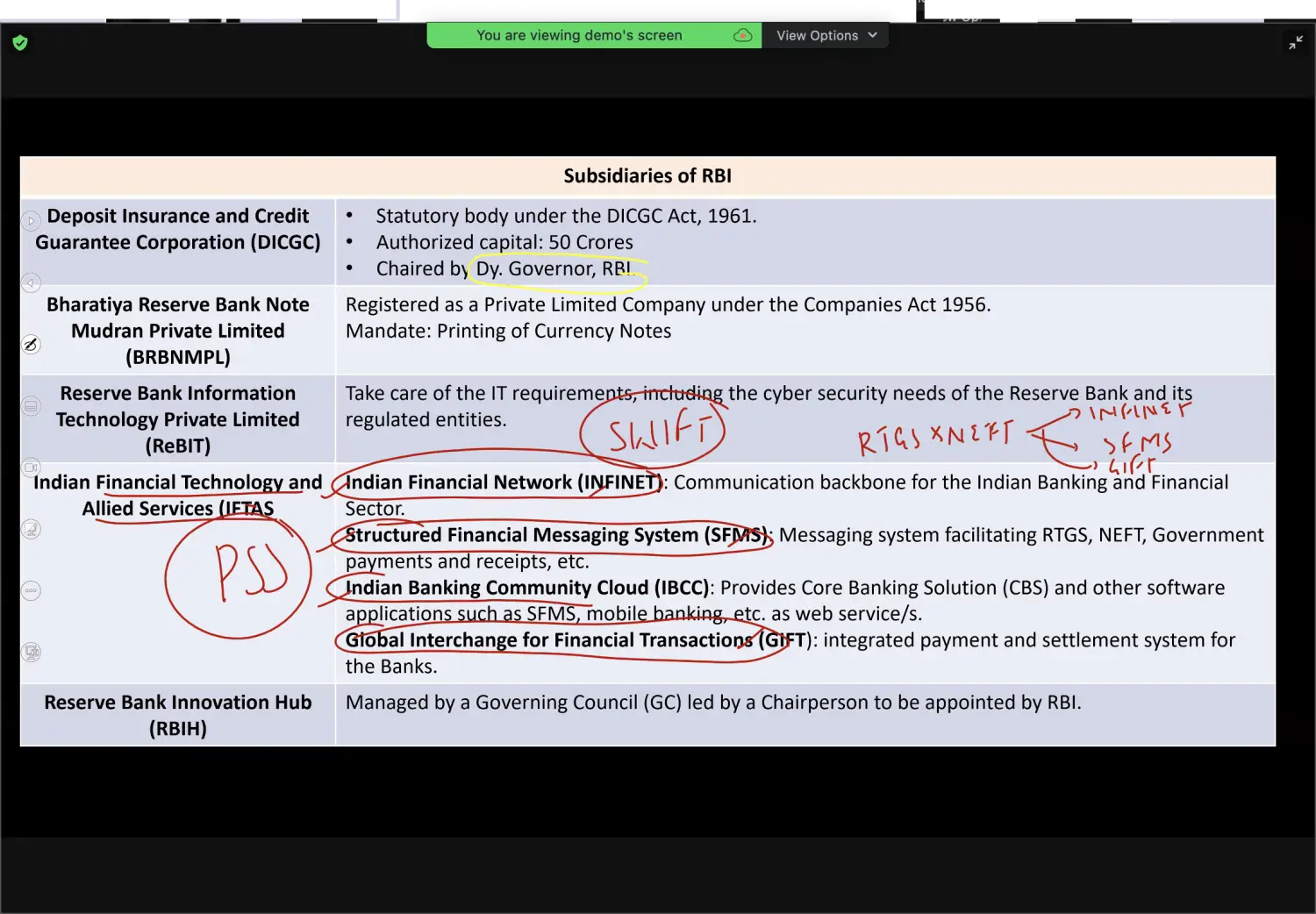Click the green encryption shield icon

(20, 42)
